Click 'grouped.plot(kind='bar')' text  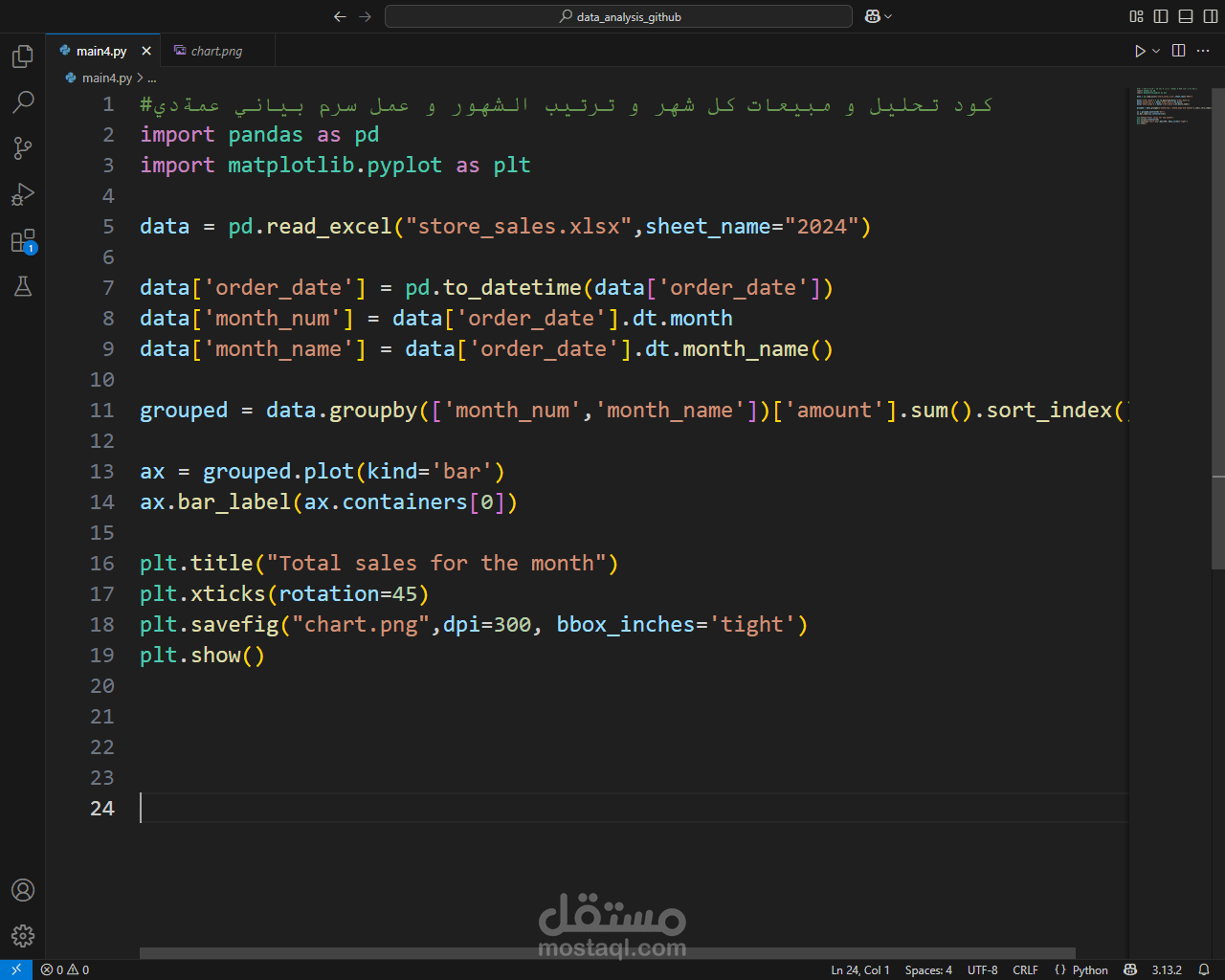(353, 472)
